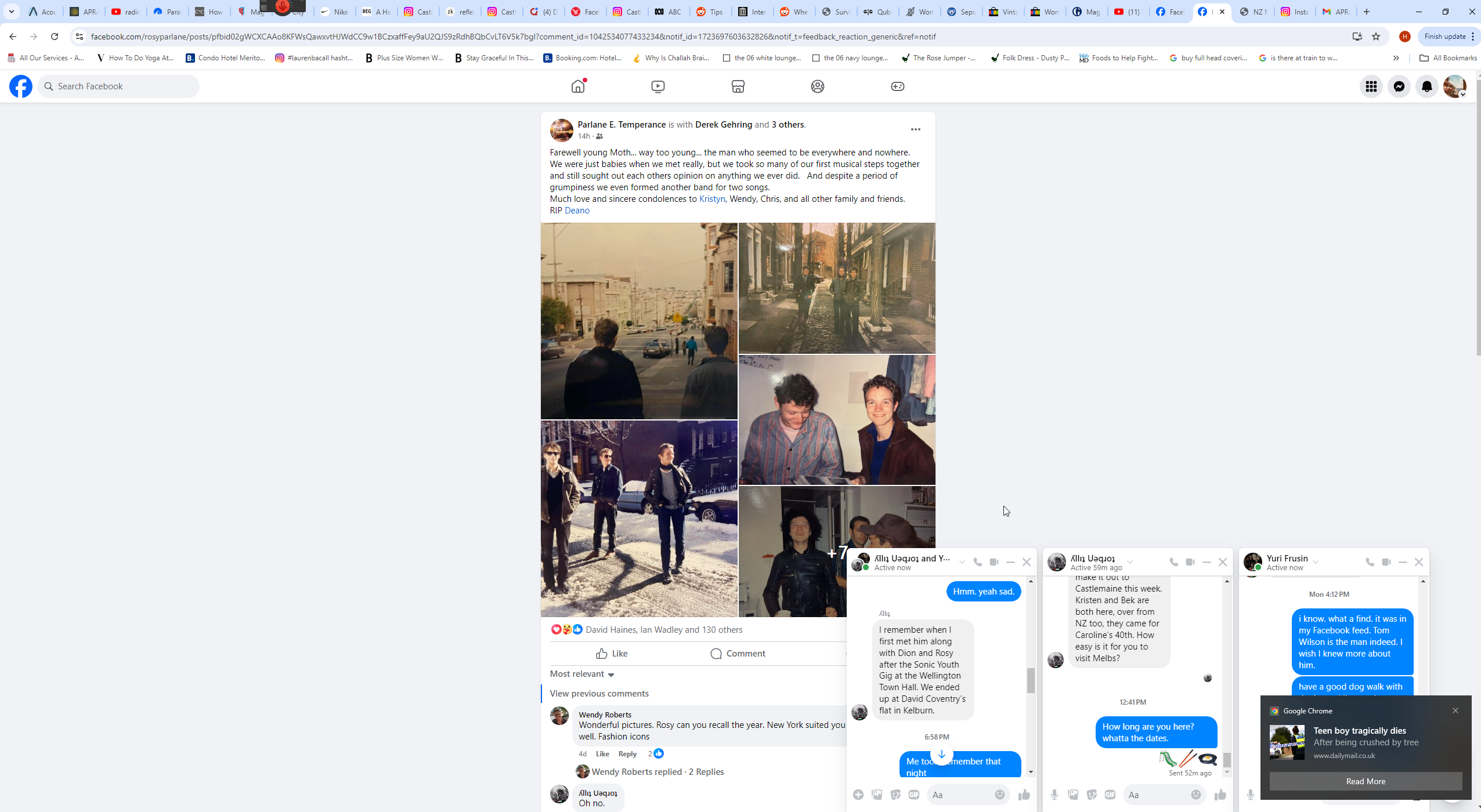Attach a photo in group chat
Viewport: 1481px width, 812px height.
(877, 795)
